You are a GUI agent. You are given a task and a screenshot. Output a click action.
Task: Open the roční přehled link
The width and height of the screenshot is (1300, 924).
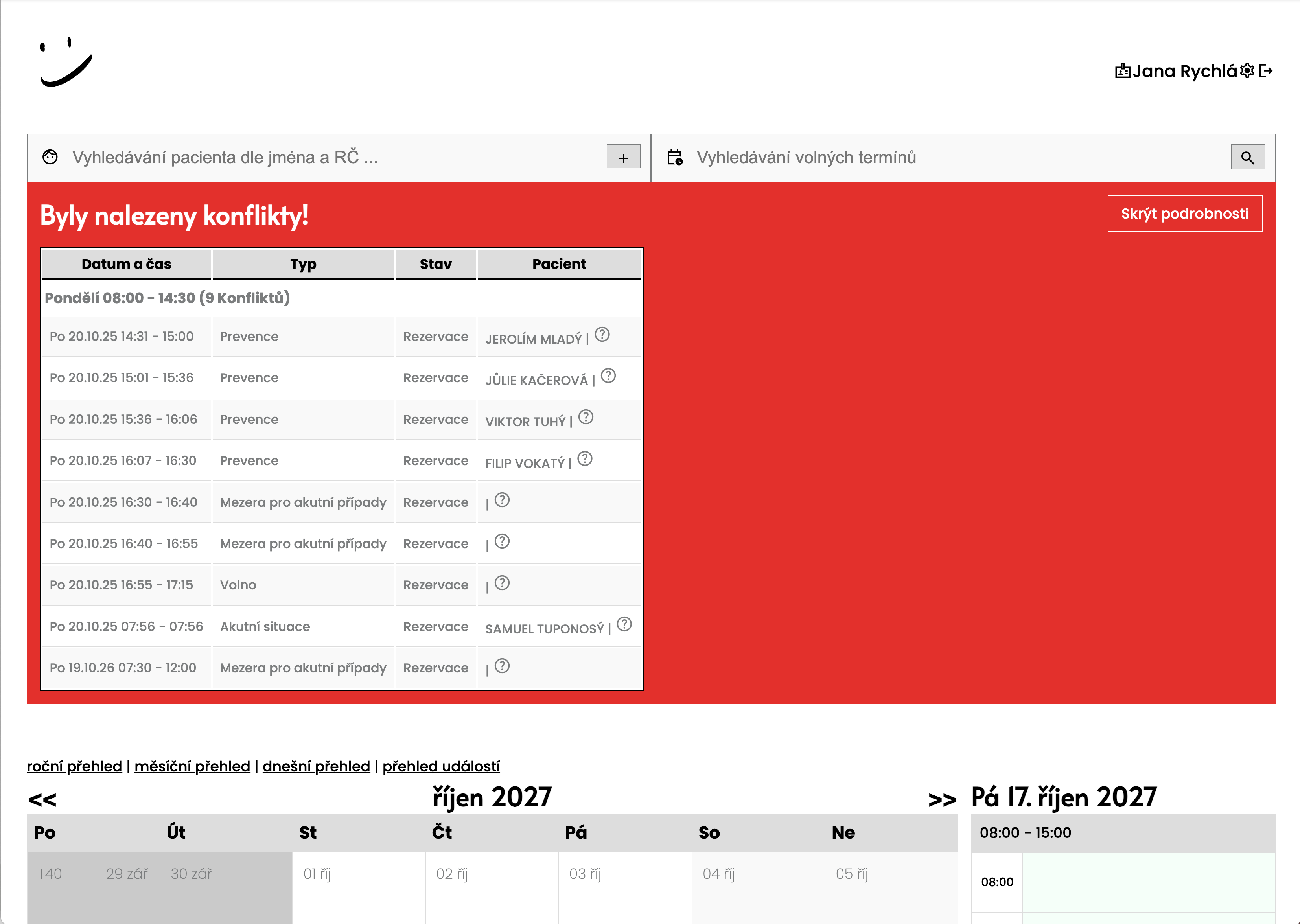[74, 766]
